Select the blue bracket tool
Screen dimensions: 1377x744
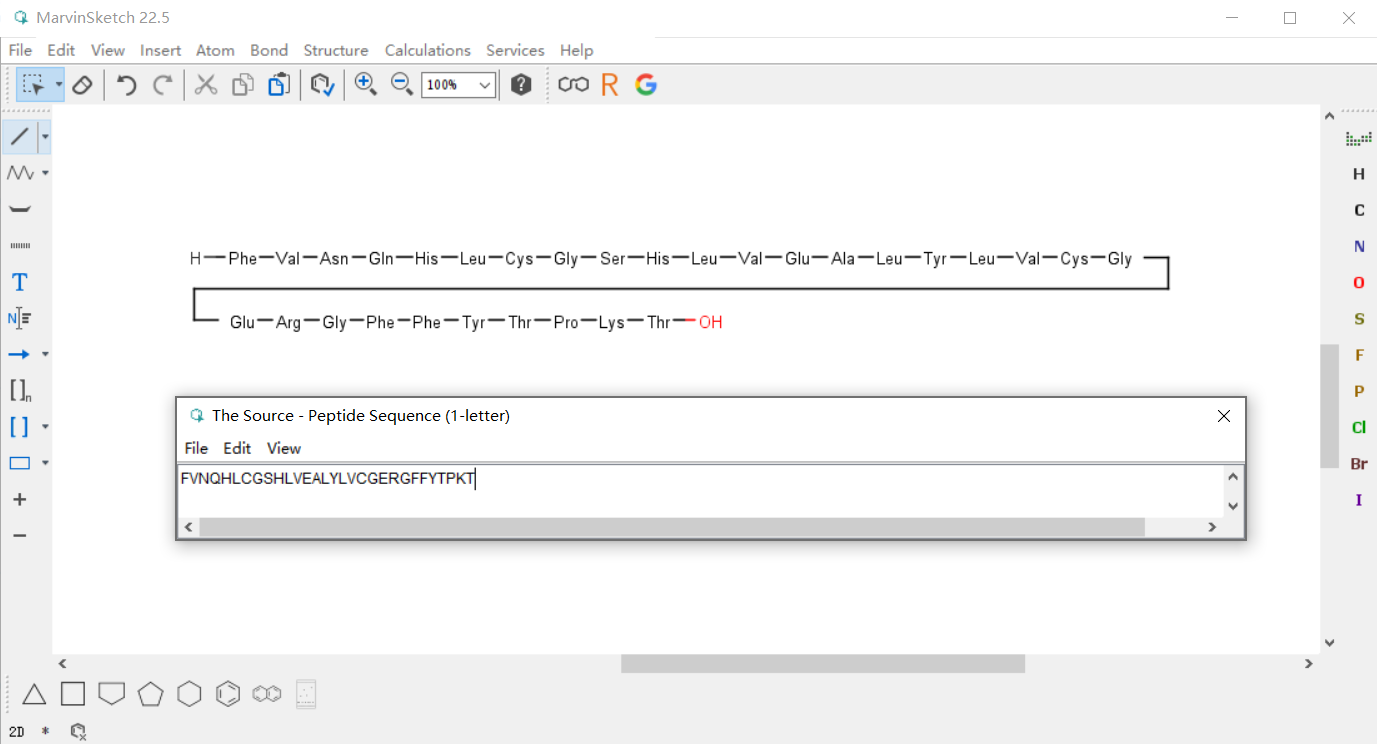[19, 427]
